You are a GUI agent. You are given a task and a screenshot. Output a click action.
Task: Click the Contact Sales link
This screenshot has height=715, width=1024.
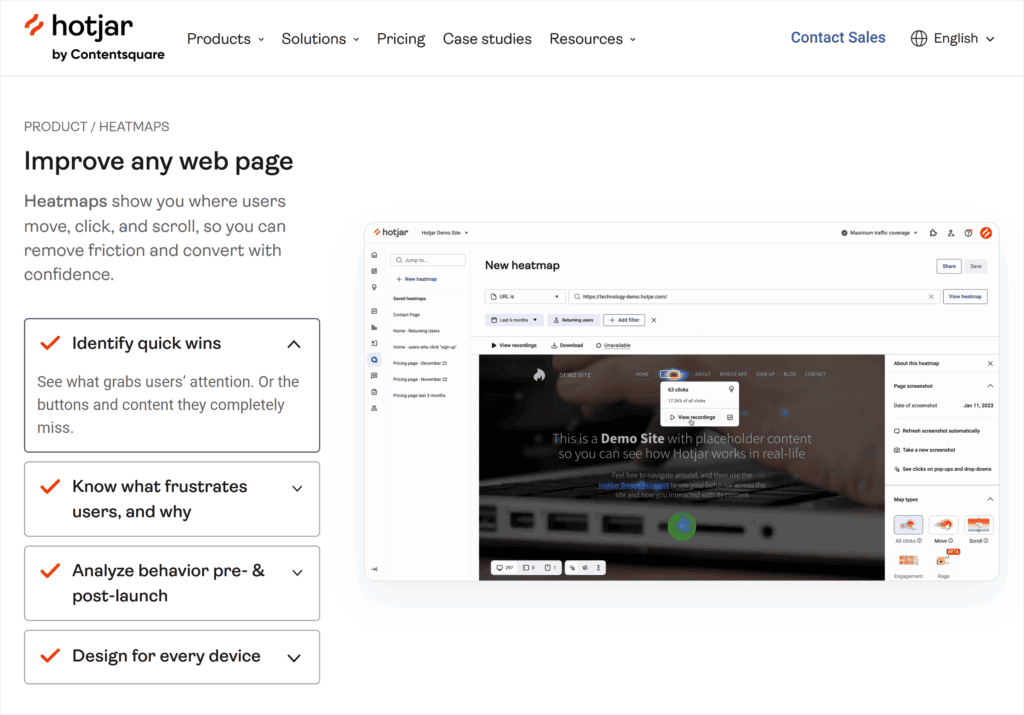[837, 38]
